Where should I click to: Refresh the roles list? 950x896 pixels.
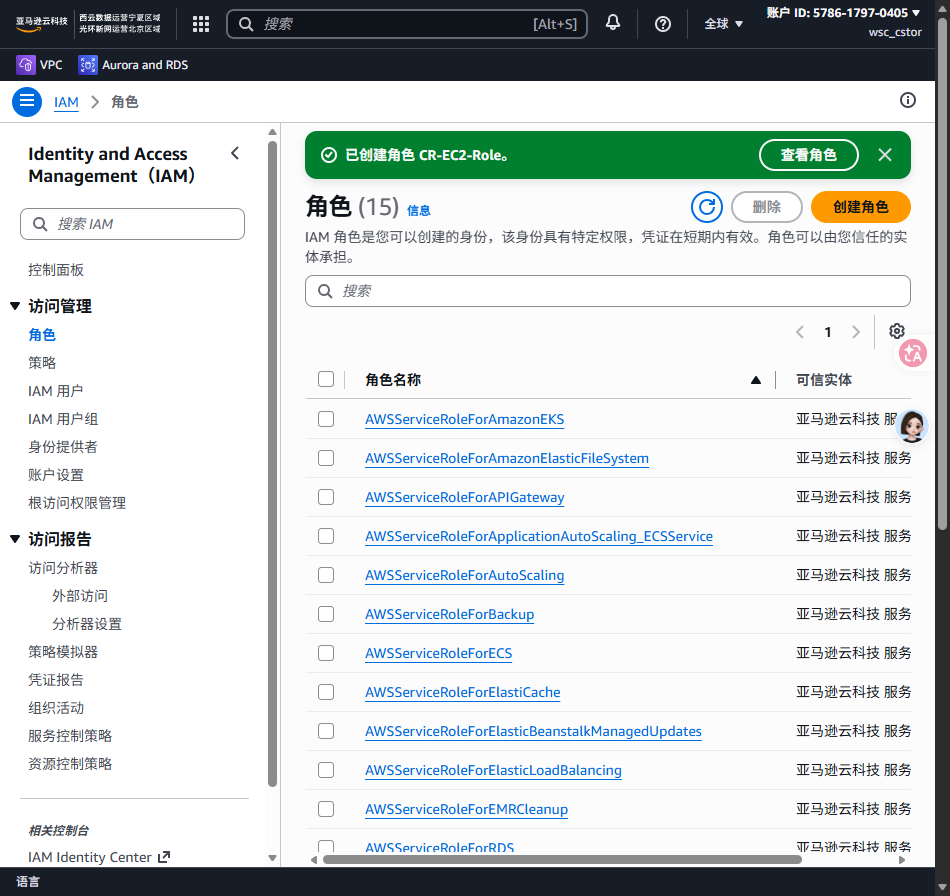click(x=706, y=207)
